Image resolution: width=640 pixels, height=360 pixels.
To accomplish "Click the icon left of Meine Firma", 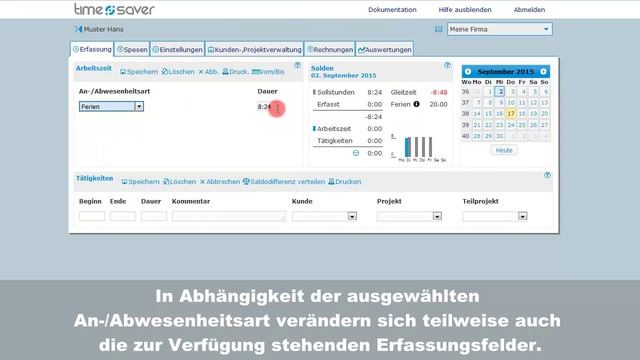I will [438, 29].
